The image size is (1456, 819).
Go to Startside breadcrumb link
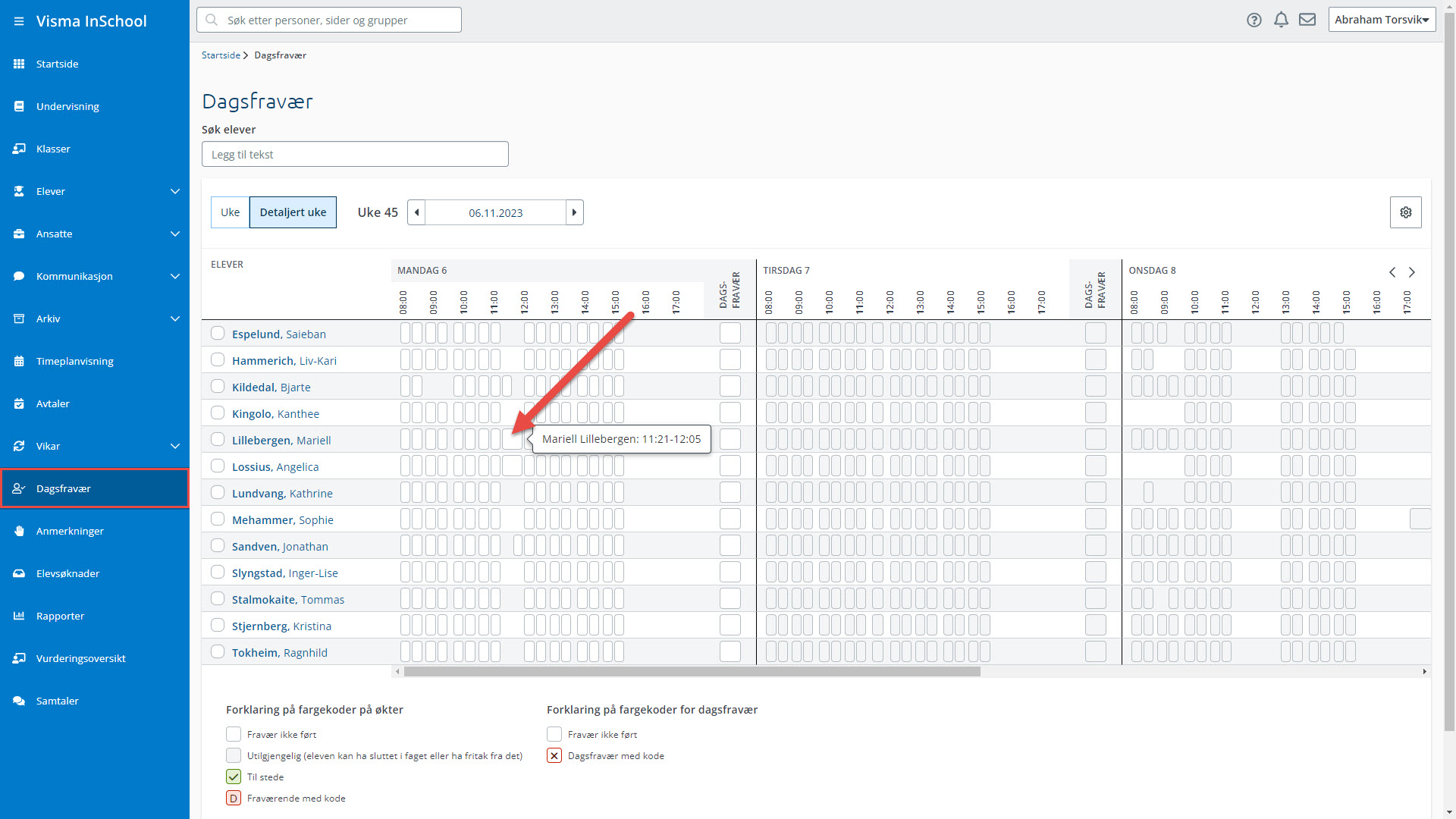(x=221, y=55)
